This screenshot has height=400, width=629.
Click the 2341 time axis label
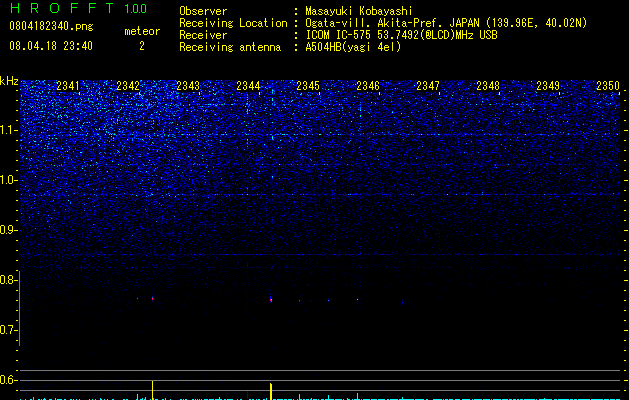coord(68,86)
